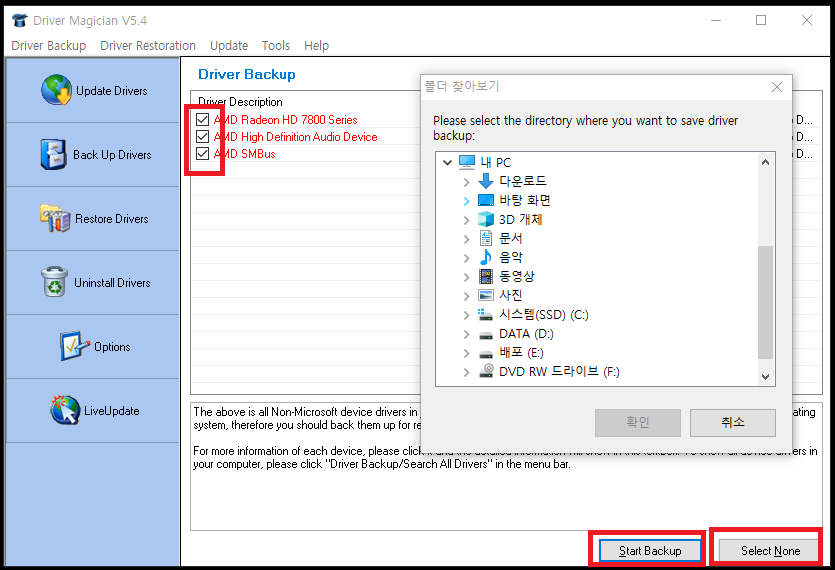The width and height of the screenshot is (835, 570).
Task: Click the Uninstall Drivers recycle bin icon
Action: pyautogui.click(x=54, y=281)
